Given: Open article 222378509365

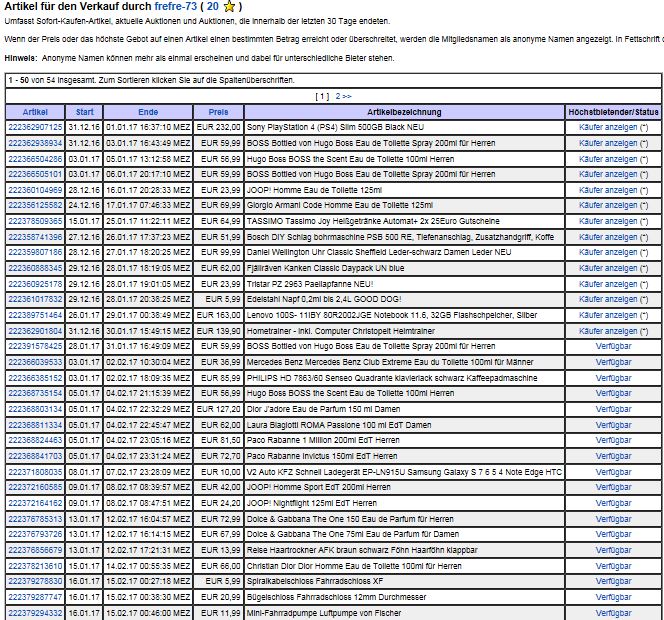Looking at the screenshot, I should point(35,221).
